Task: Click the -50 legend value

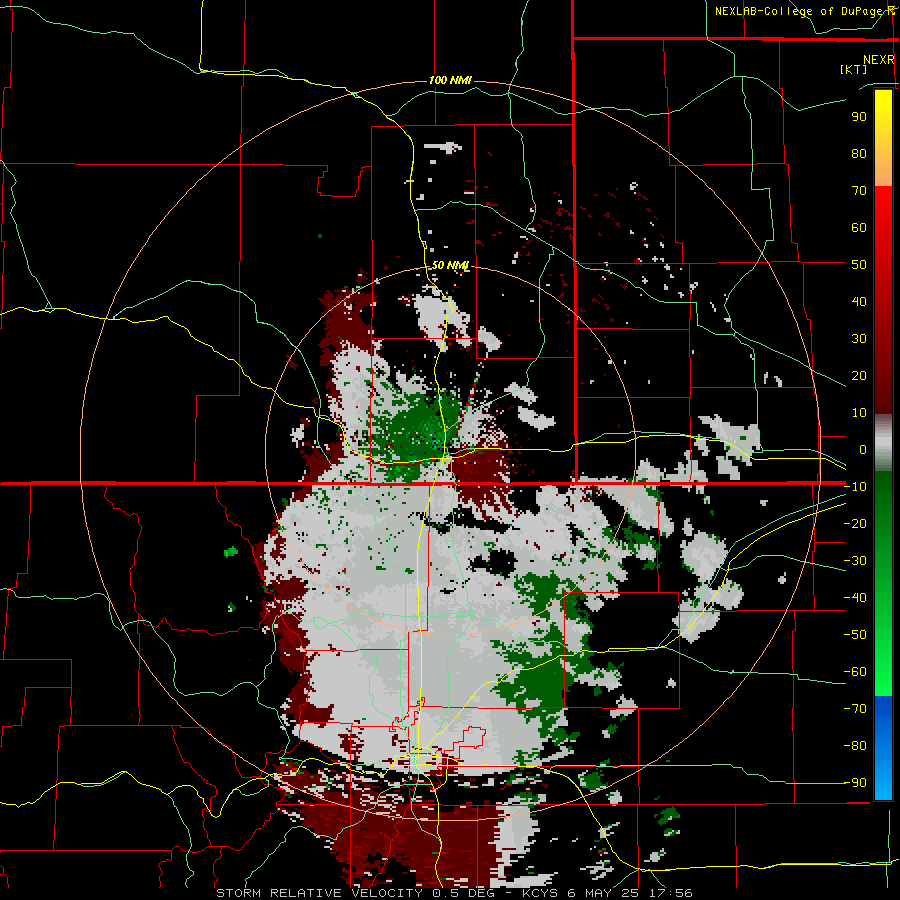Action: pos(855,635)
